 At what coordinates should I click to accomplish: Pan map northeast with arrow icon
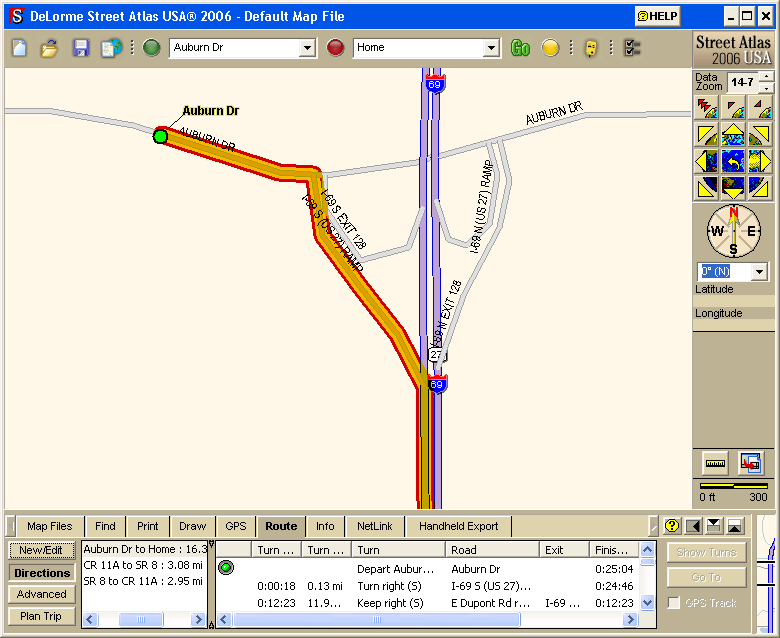(760, 135)
